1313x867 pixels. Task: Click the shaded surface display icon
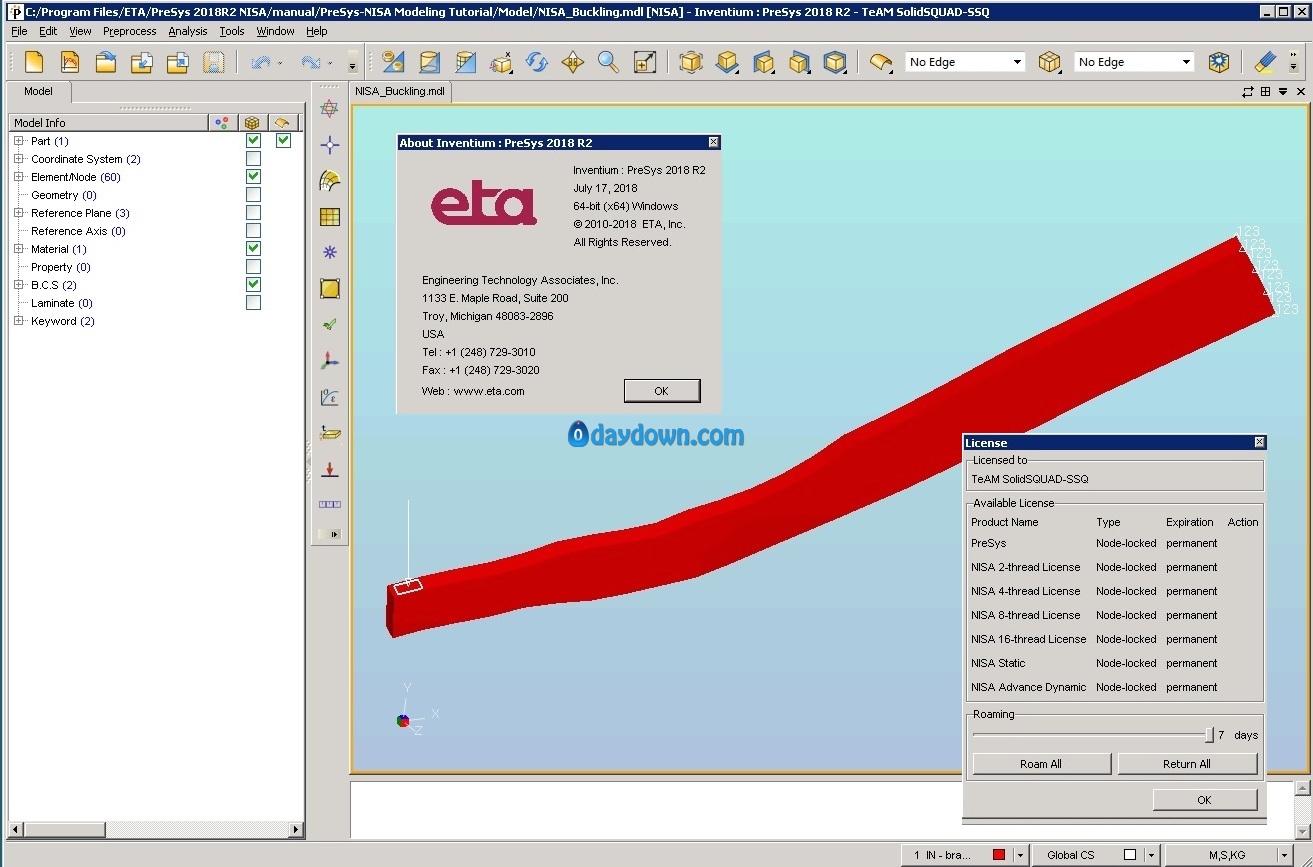(881, 62)
